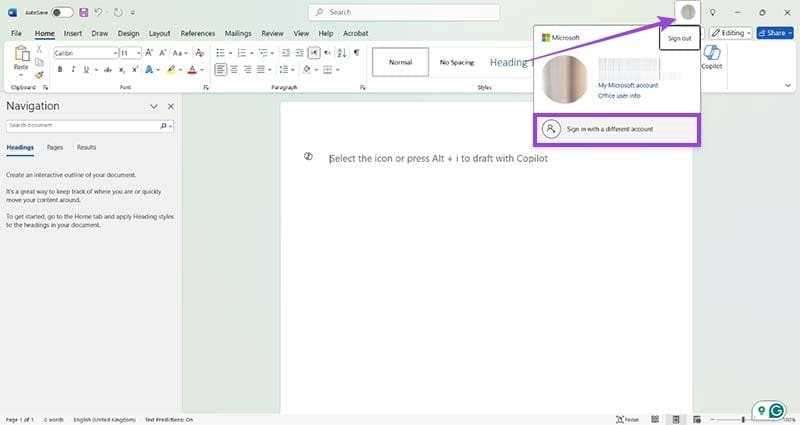Apply the yellow text highlight colour
The image size is (800, 425).
coord(171,69)
